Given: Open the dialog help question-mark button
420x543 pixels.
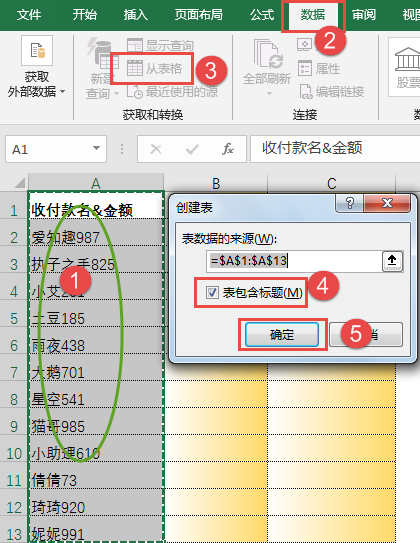Looking at the screenshot, I should [x=349, y=203].
